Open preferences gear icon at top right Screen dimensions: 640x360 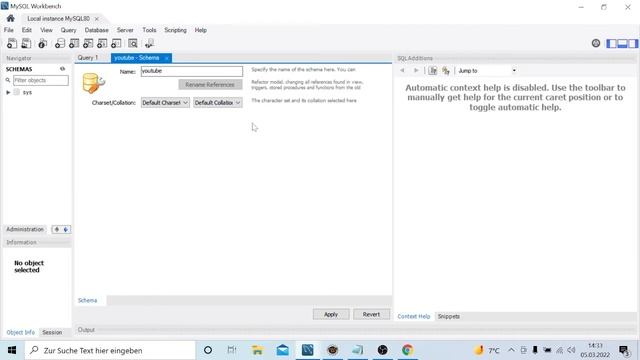[596, 43]
